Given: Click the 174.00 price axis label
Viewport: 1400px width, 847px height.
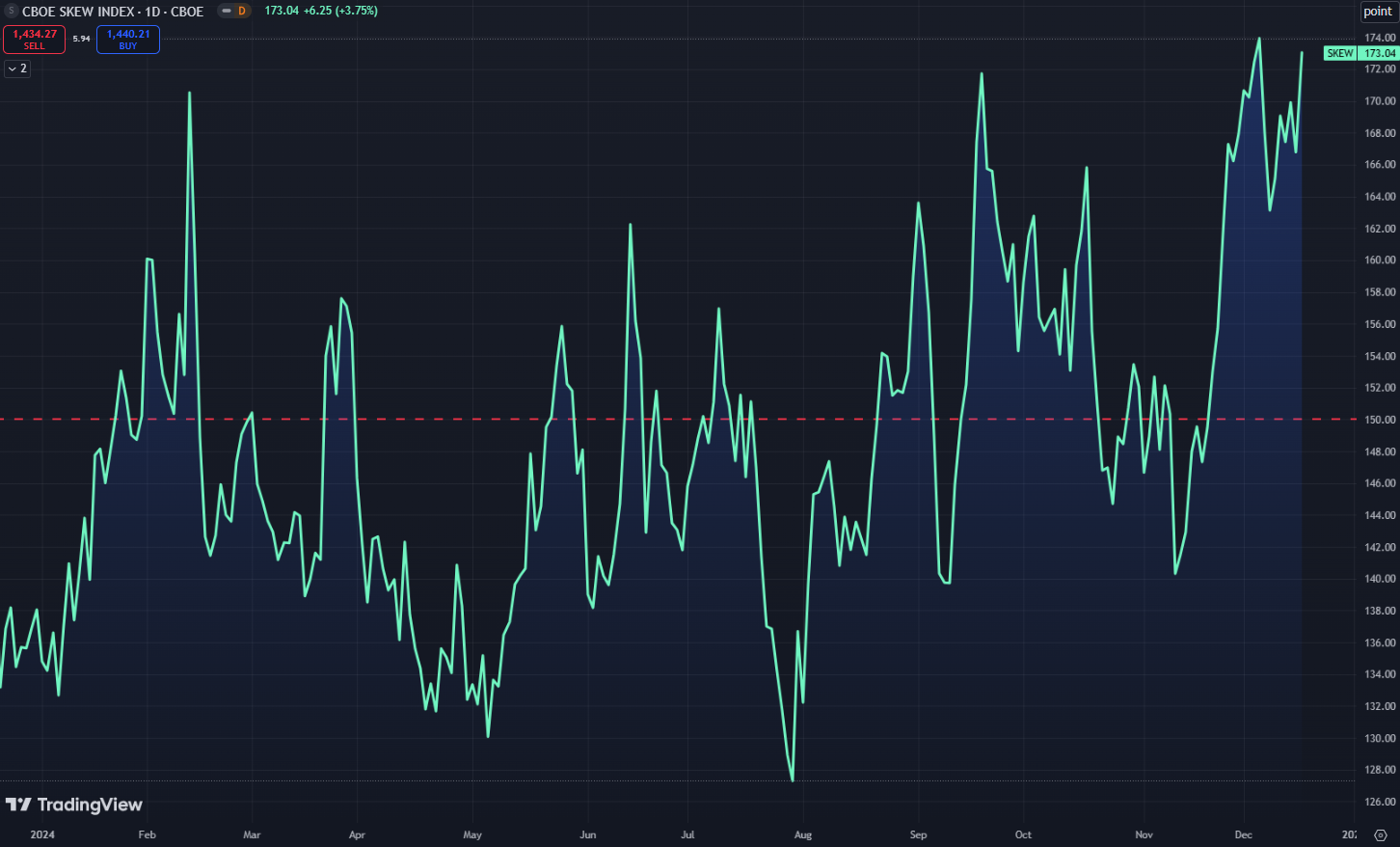Looking at the screenshot, I should (x=1379, y=38).
